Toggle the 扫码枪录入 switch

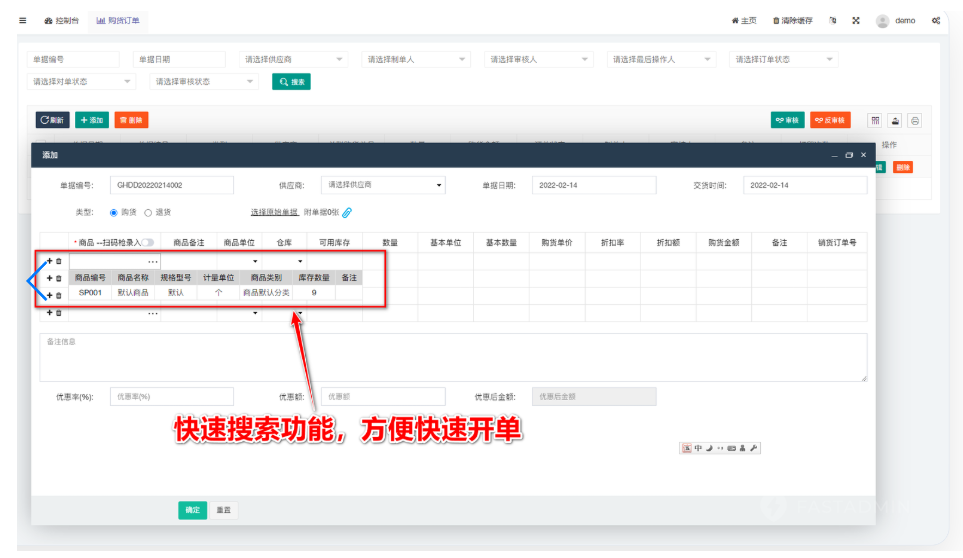click(x=148, y=242)
